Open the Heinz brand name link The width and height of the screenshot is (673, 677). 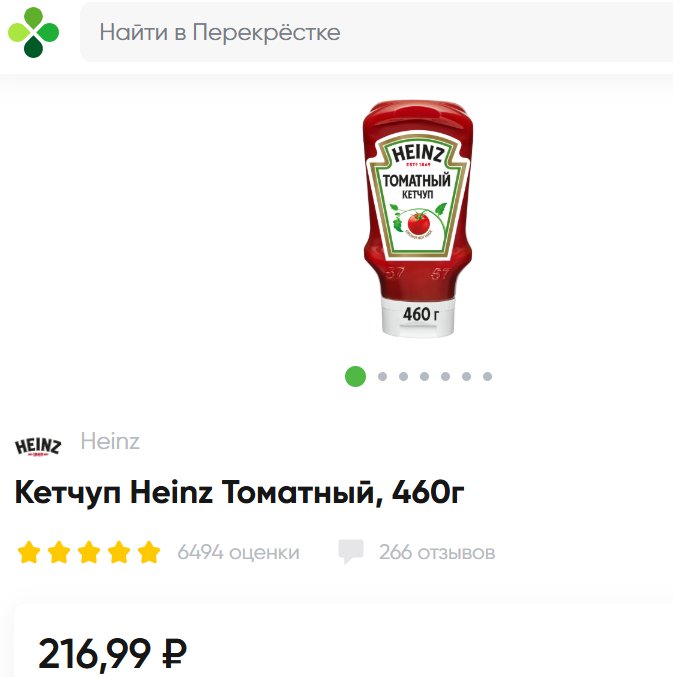pos(110,441)
